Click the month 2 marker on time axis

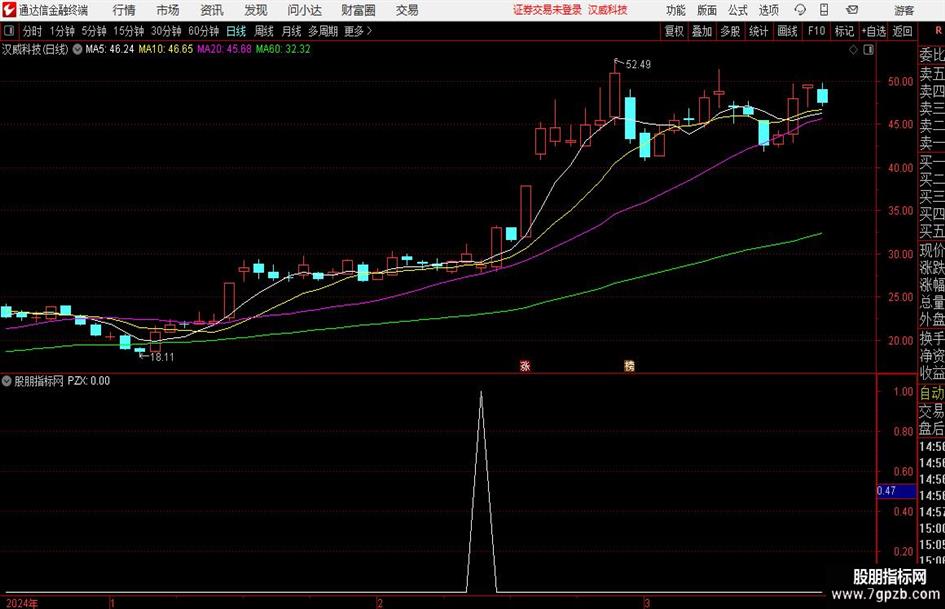(x=380, y=603)
